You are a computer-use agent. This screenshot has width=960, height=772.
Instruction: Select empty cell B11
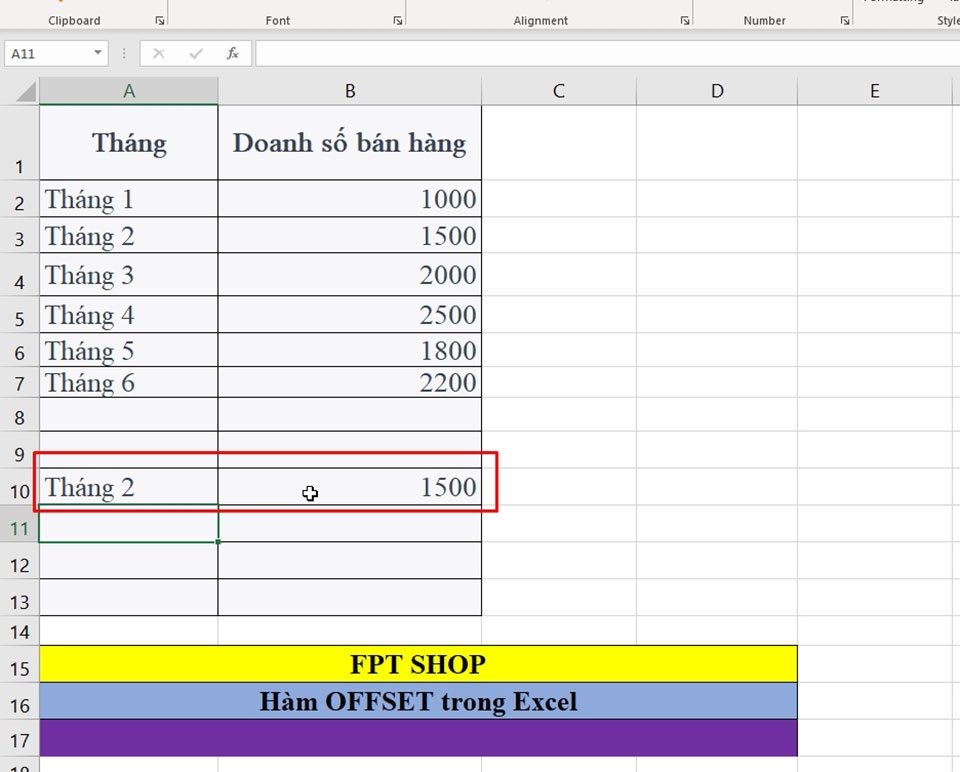(350, 524)
